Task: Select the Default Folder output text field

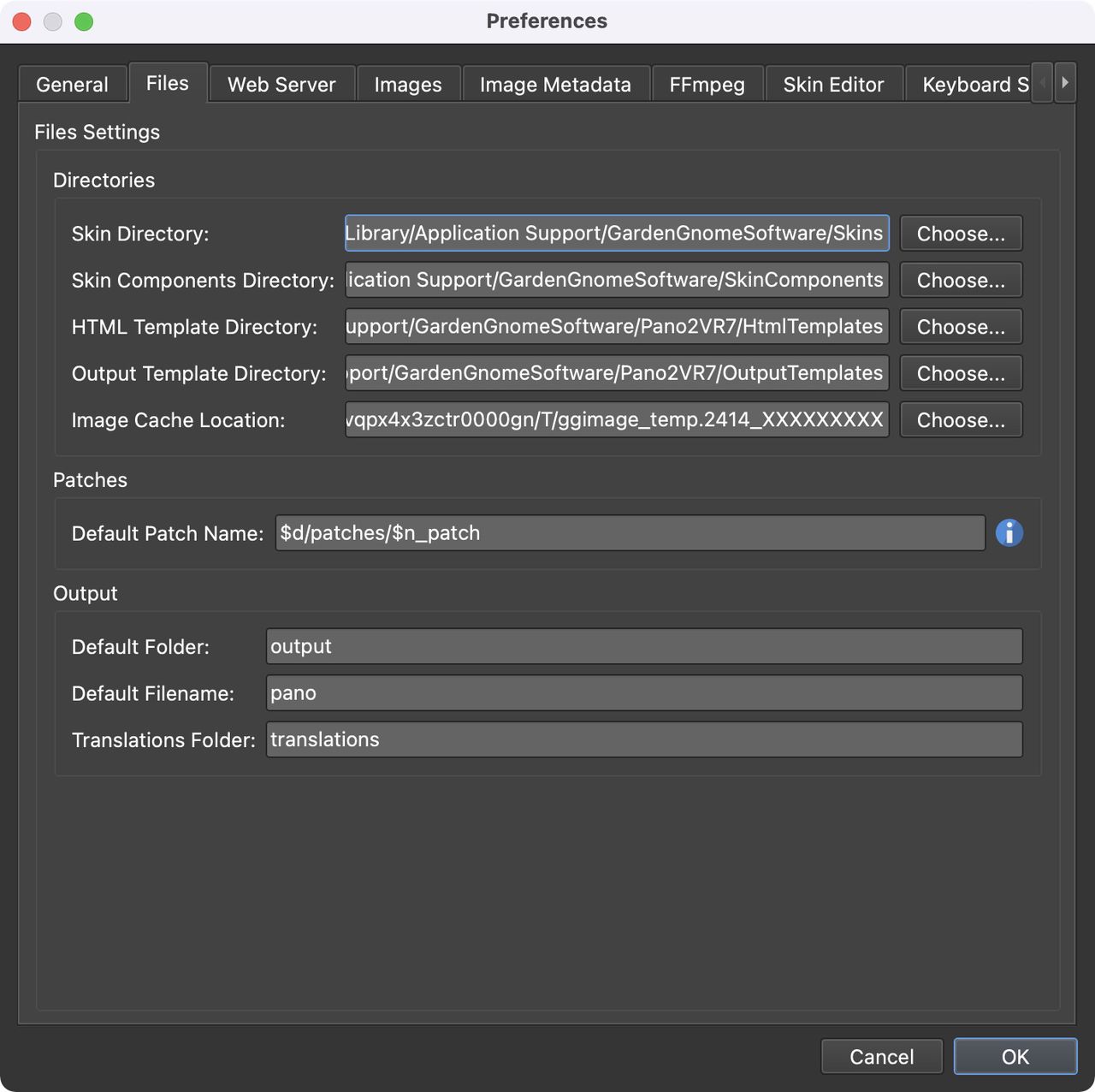Action: (x=645, y=646)
